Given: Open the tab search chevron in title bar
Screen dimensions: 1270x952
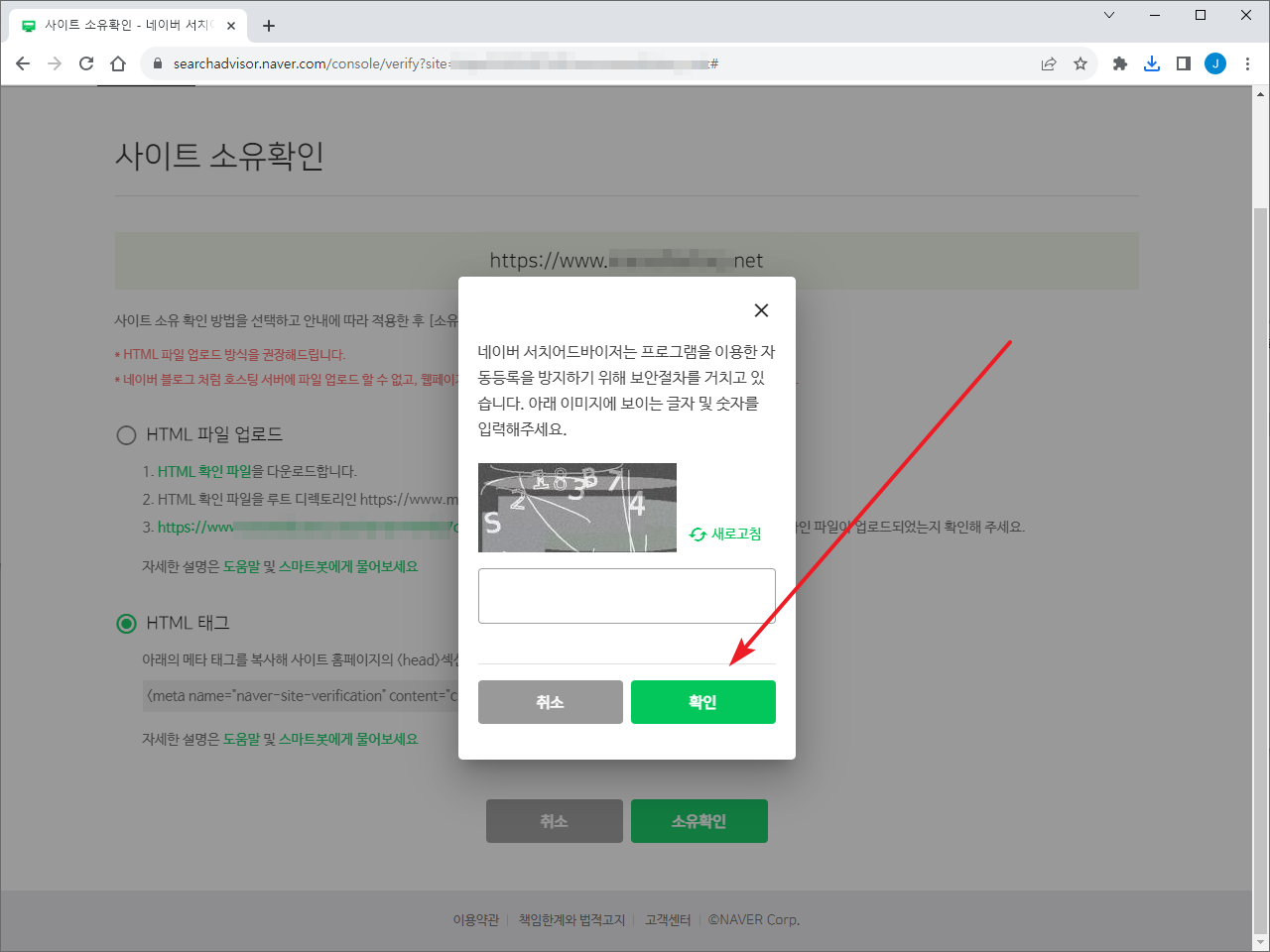Looking at the screenshot, I should click(x=1109, y=15).
